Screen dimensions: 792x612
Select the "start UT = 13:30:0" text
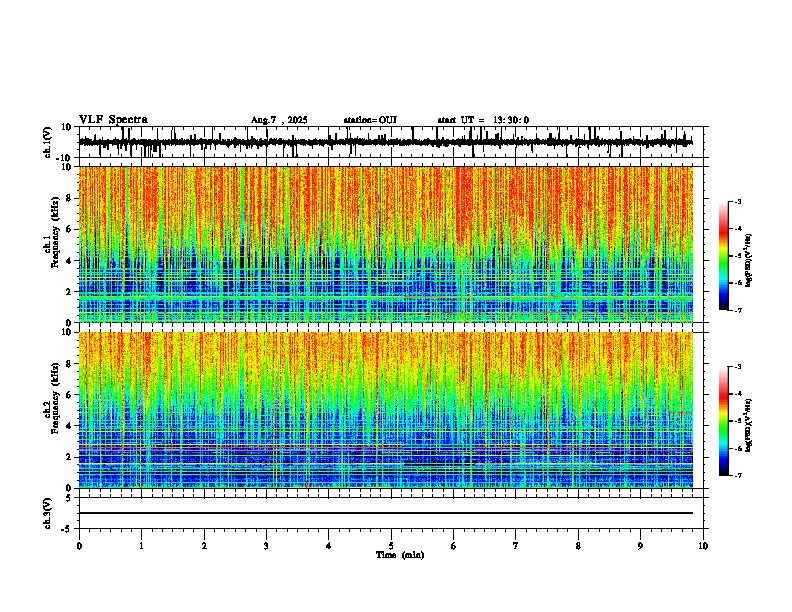tap(483, 120)
